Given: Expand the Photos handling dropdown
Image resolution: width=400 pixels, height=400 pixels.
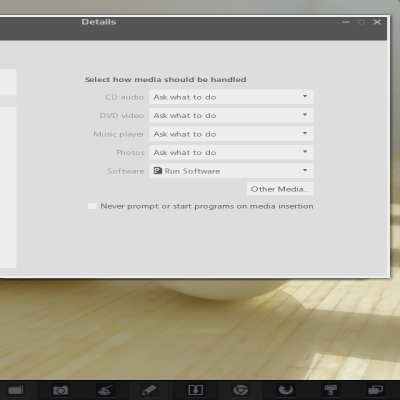Looking at the screenshot, I should 231,152.
